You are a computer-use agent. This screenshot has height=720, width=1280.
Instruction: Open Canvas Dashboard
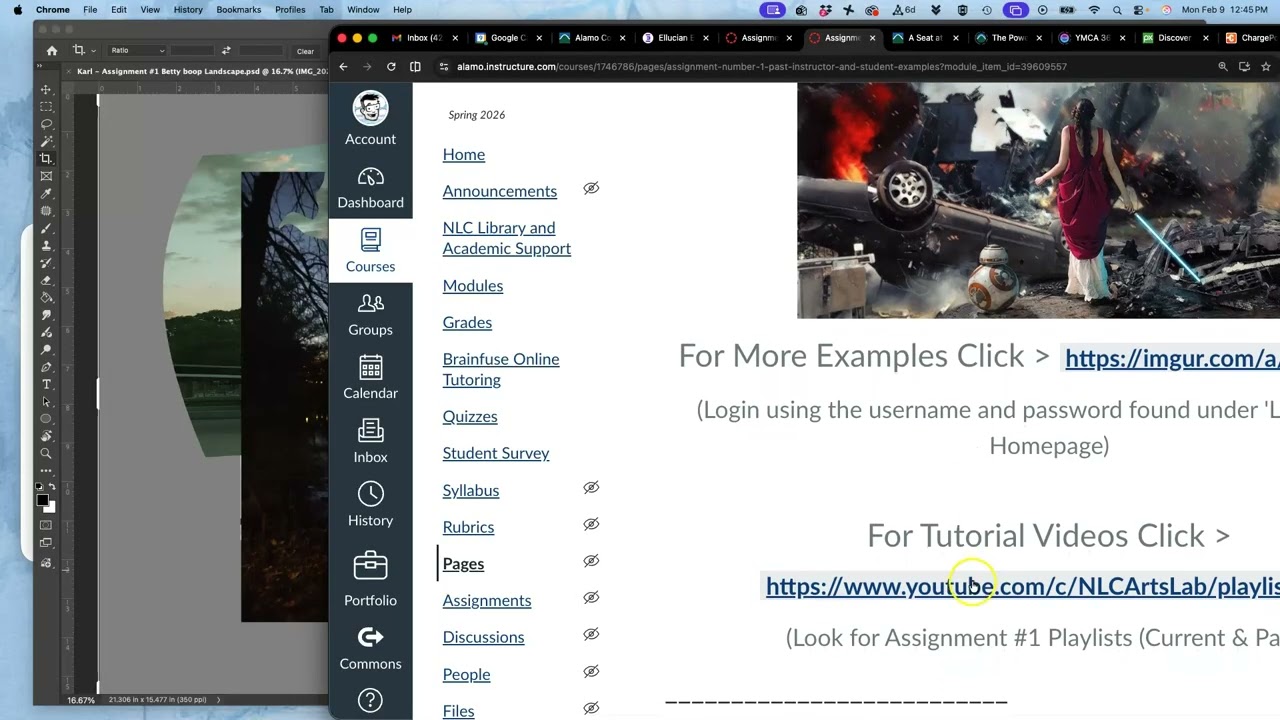370,187
